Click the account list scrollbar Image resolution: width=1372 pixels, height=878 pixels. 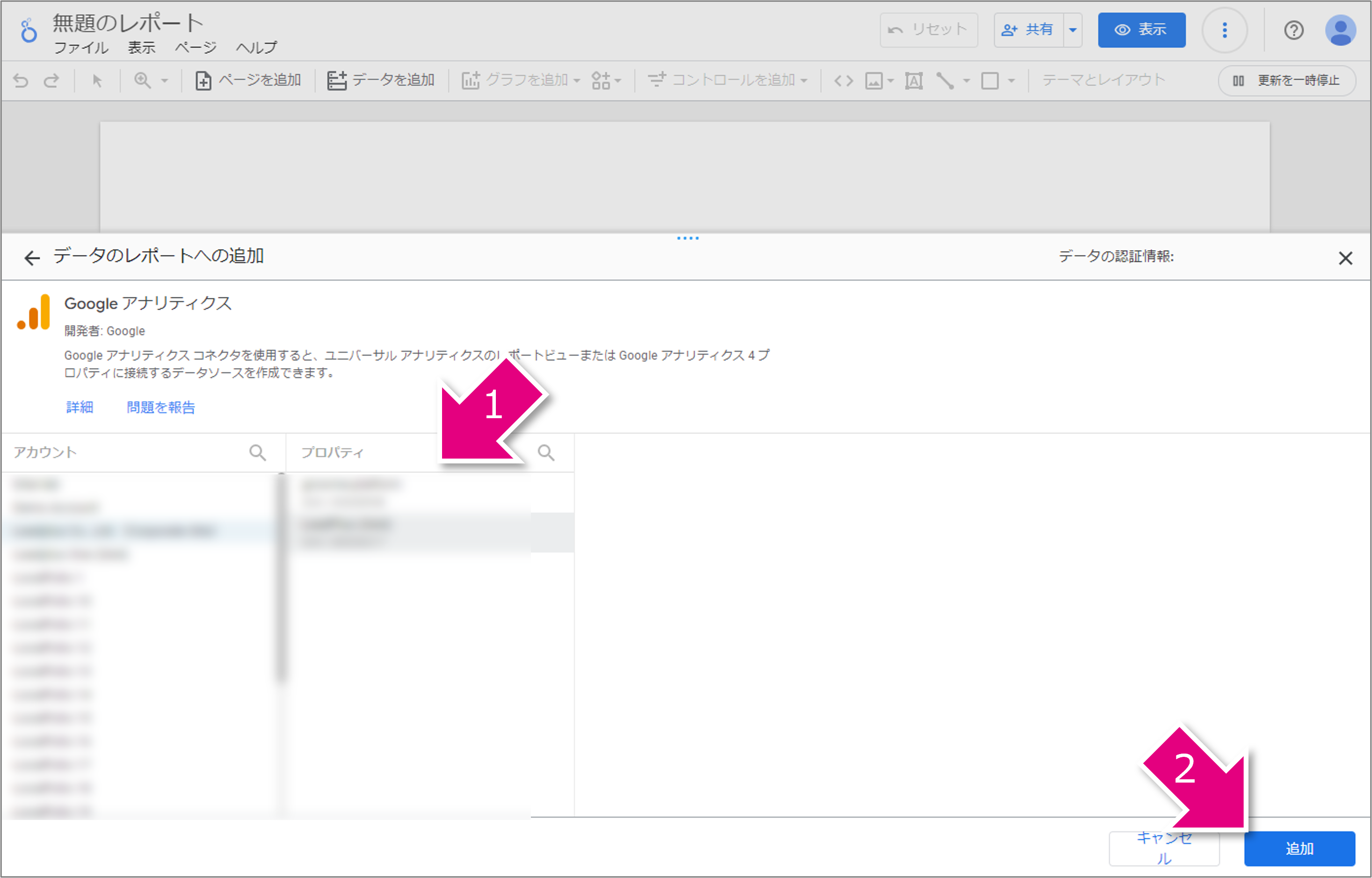[281, 579]
